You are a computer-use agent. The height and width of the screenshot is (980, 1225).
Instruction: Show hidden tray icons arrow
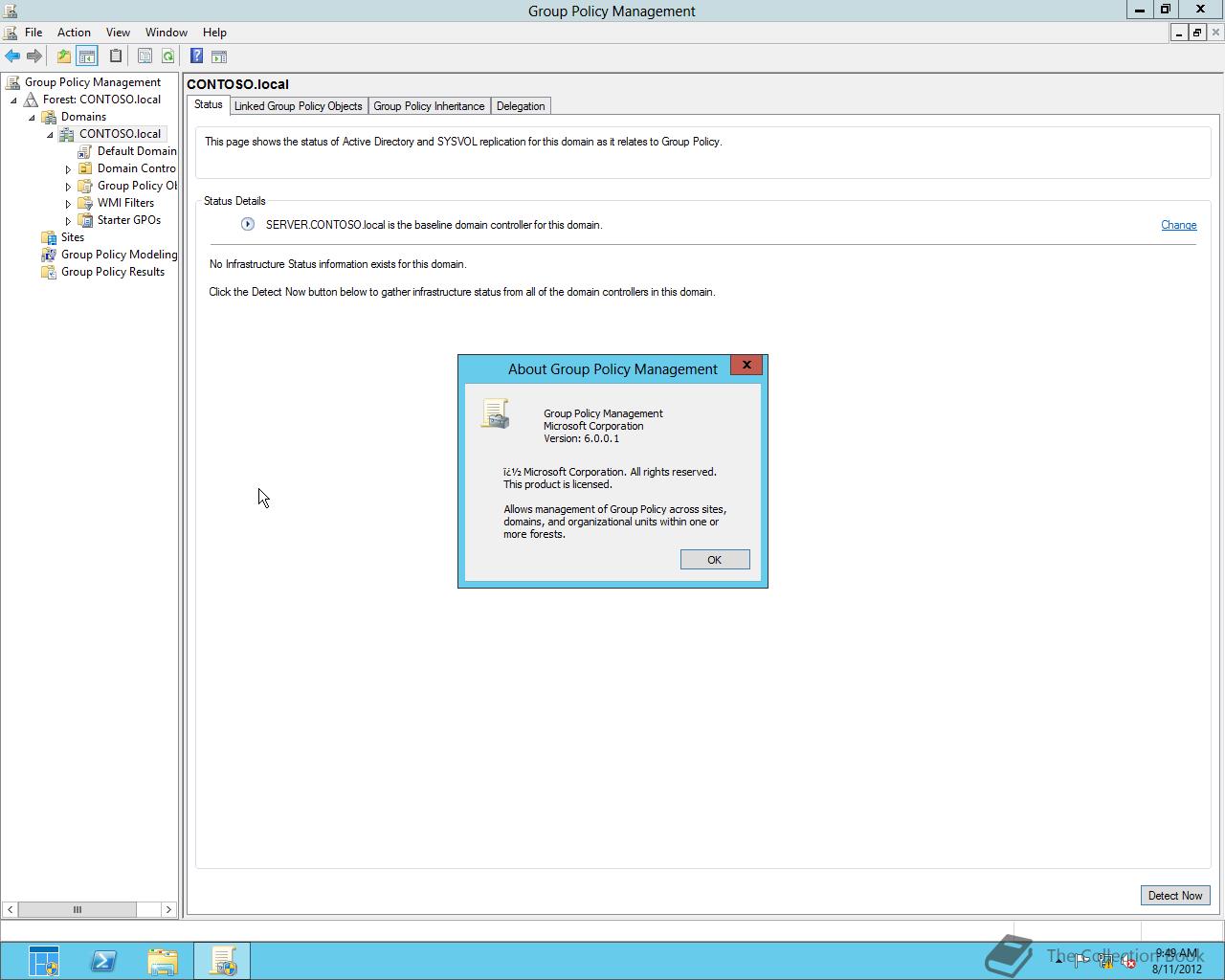1058,961
